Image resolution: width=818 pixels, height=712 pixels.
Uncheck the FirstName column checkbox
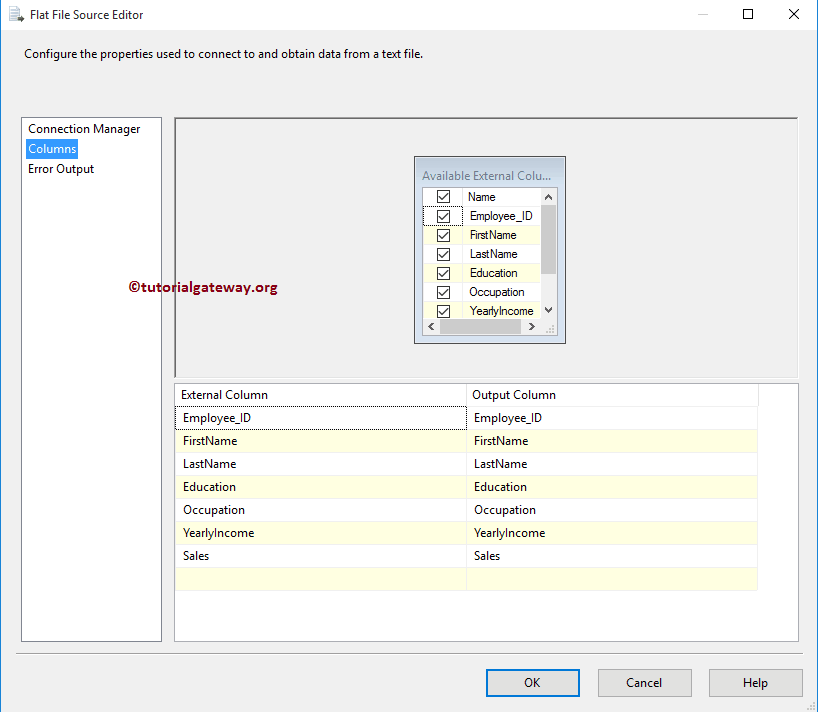point(443,235)
